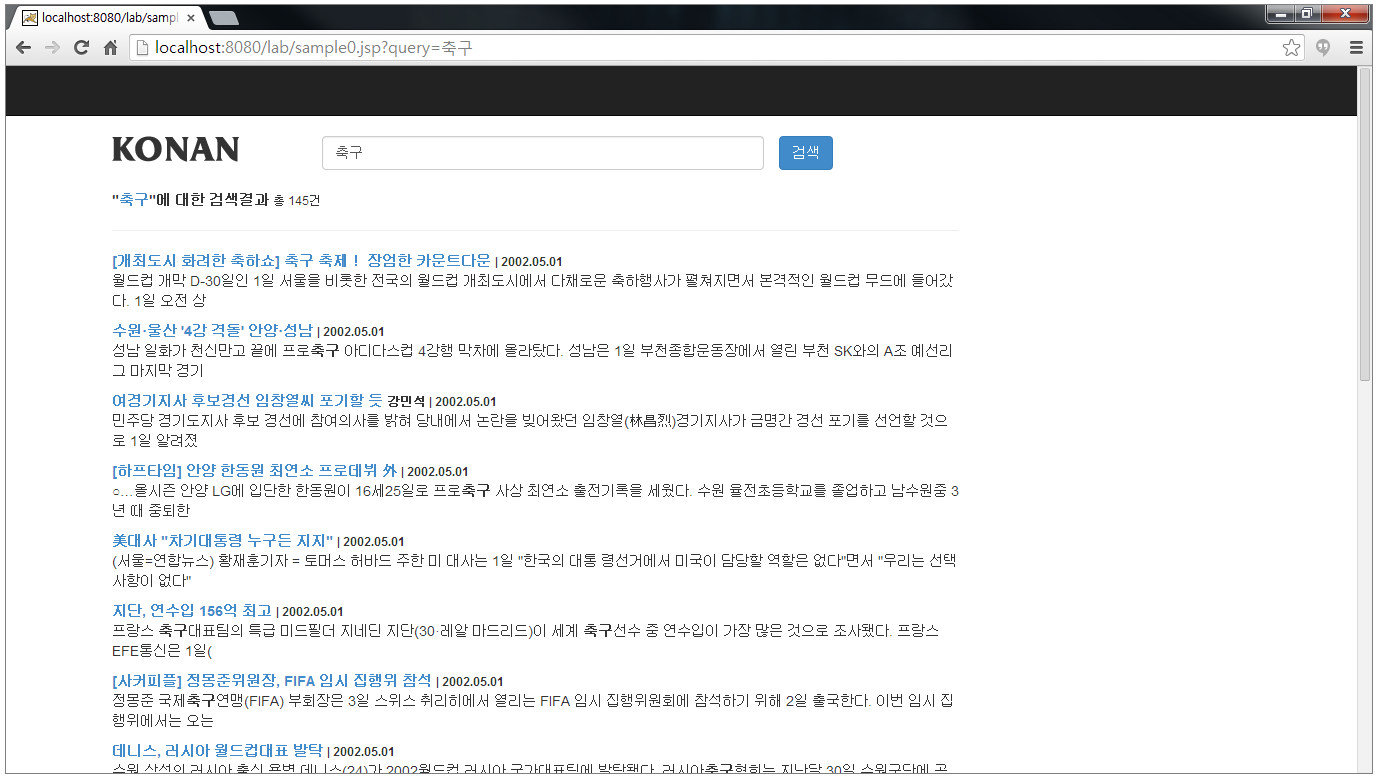Click the snippet starting 민주당 경기도지사 후보
The width and height of the screenshot is (1376, 777).
530,430
